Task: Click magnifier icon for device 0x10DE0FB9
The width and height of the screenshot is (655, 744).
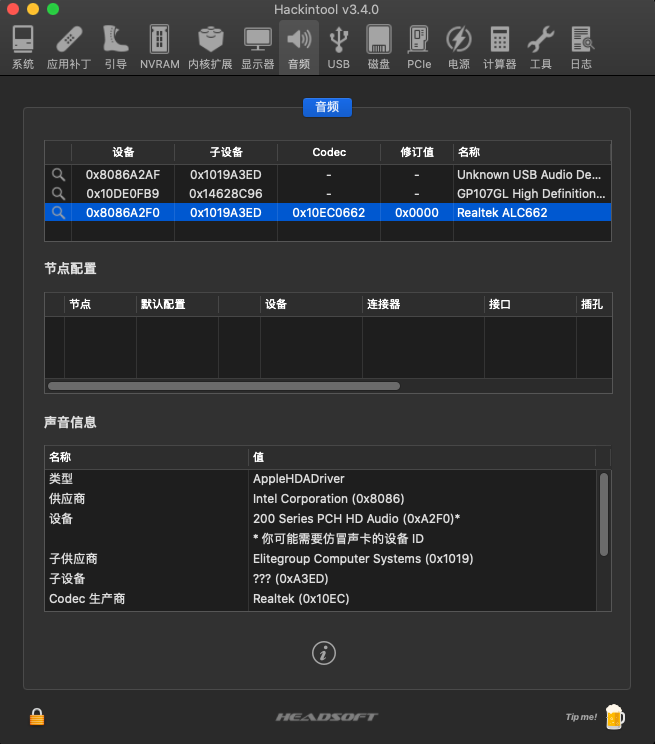Action: click(x=58, y=194)
